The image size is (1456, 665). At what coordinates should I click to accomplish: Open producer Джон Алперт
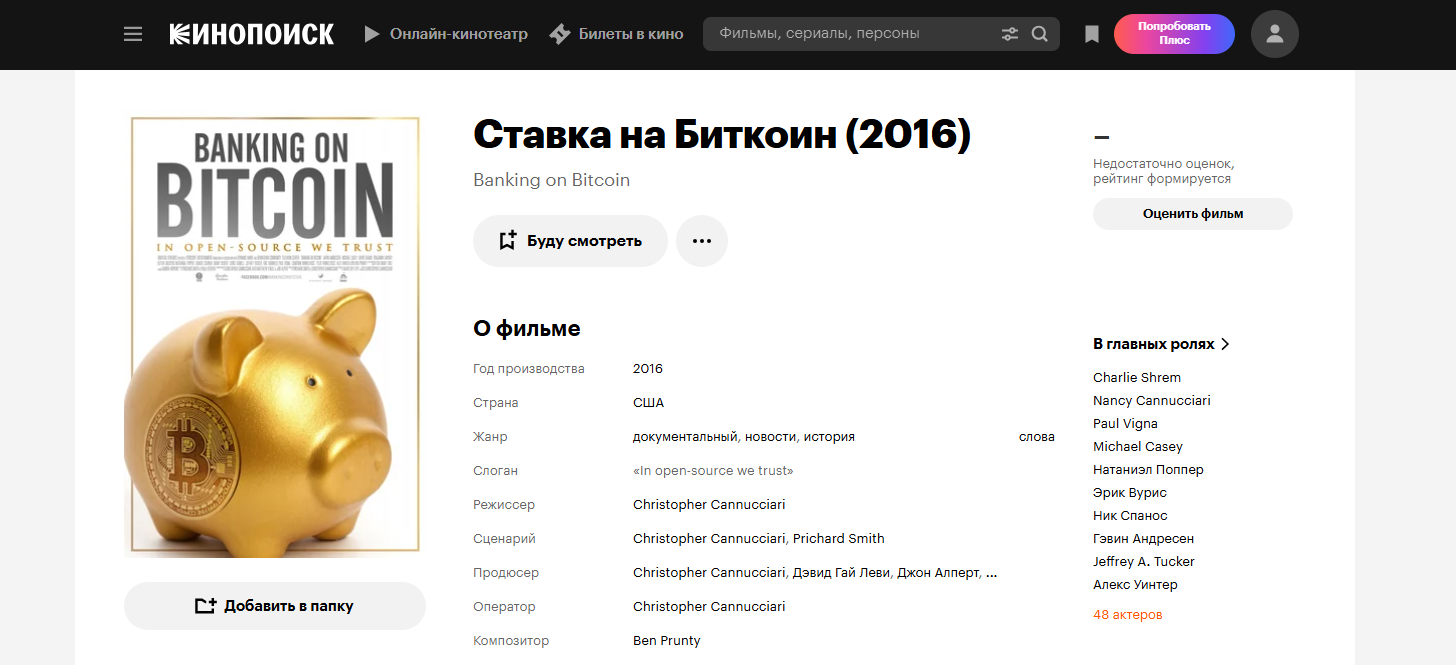938,573
